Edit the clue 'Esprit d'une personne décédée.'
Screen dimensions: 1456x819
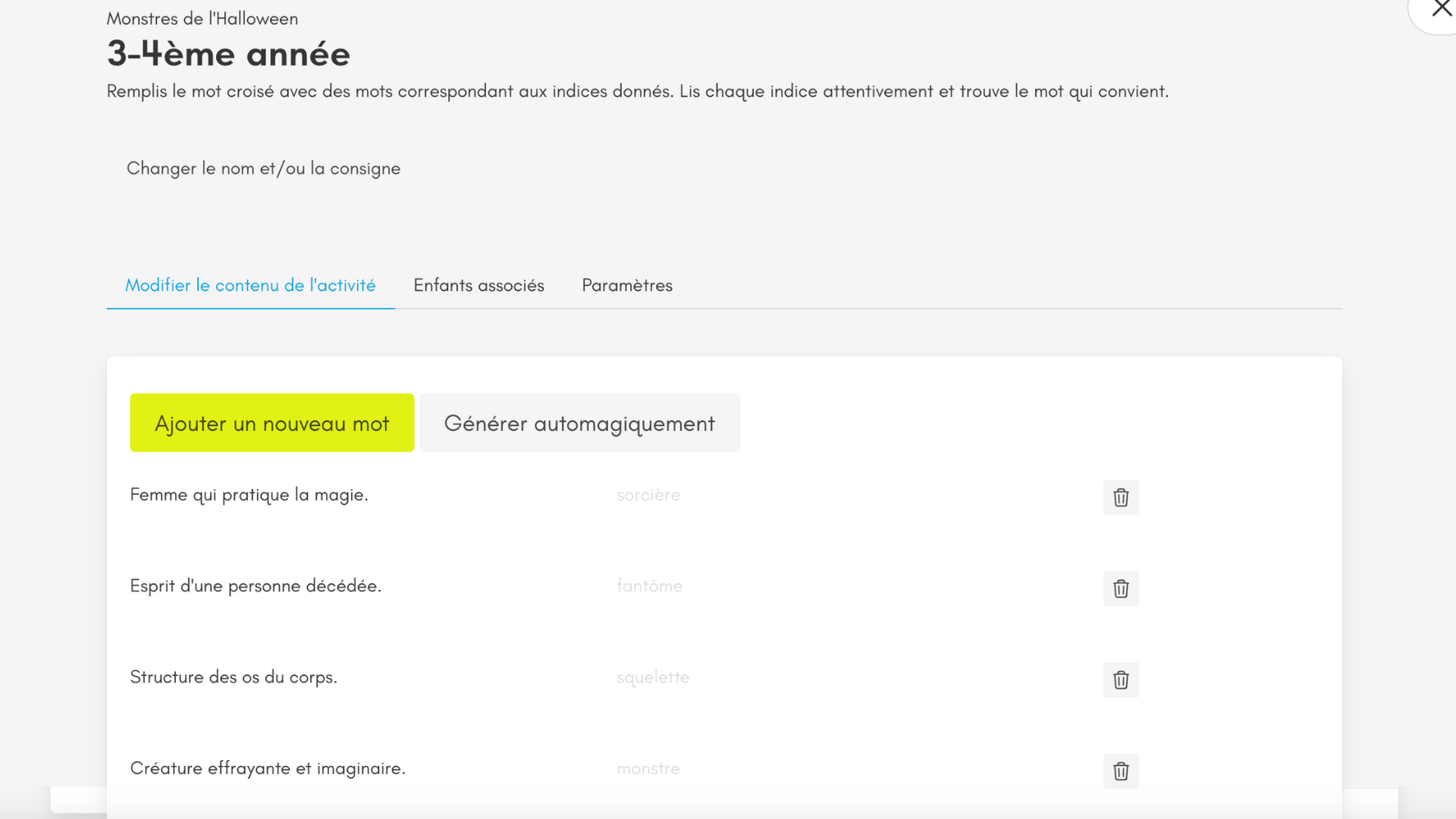point(256,586)
